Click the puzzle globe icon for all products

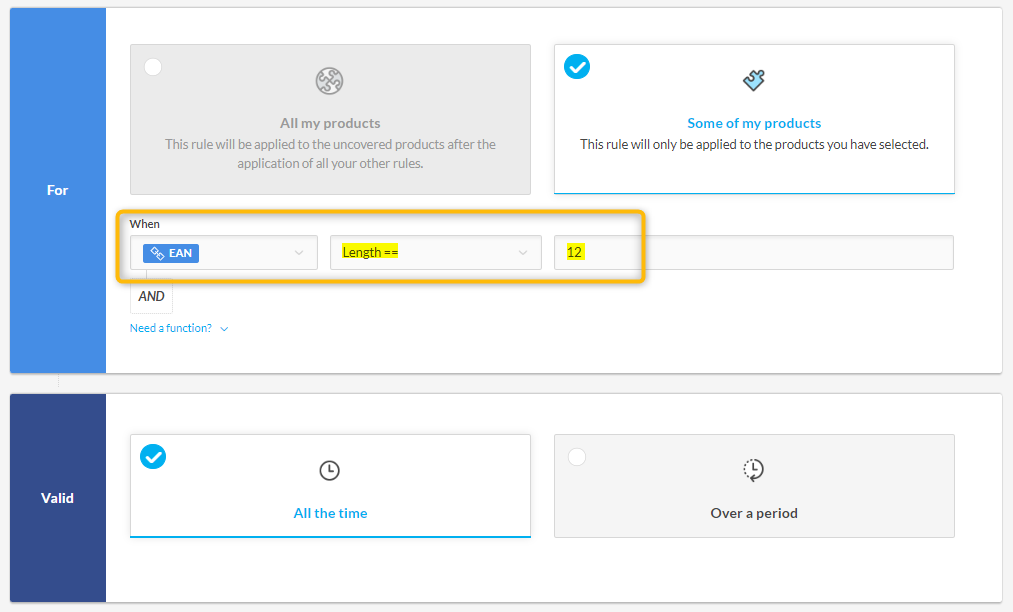click(x=330, y=81)
